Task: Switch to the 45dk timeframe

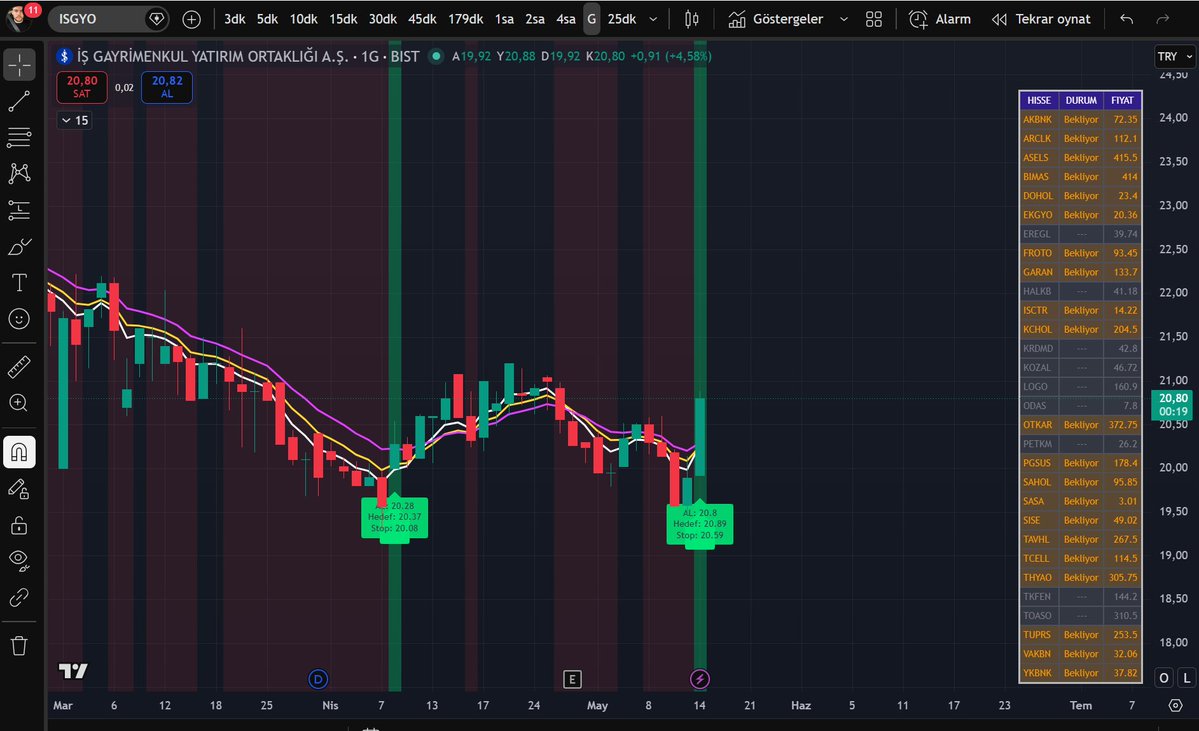Action: pyautogui.click(x=421, y=19)
